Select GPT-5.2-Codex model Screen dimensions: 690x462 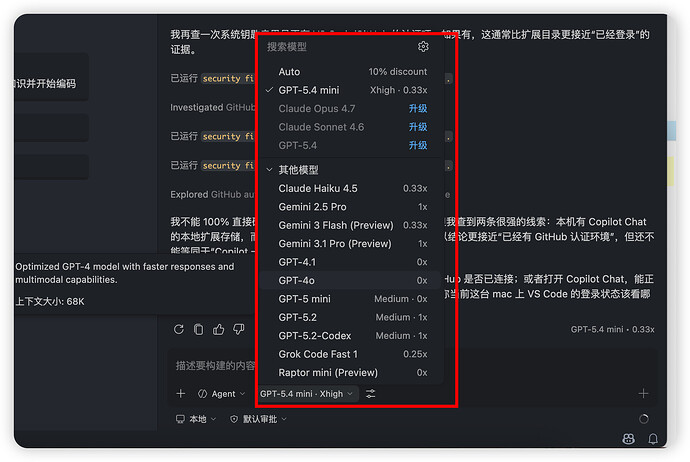click(x=351, y=336)
